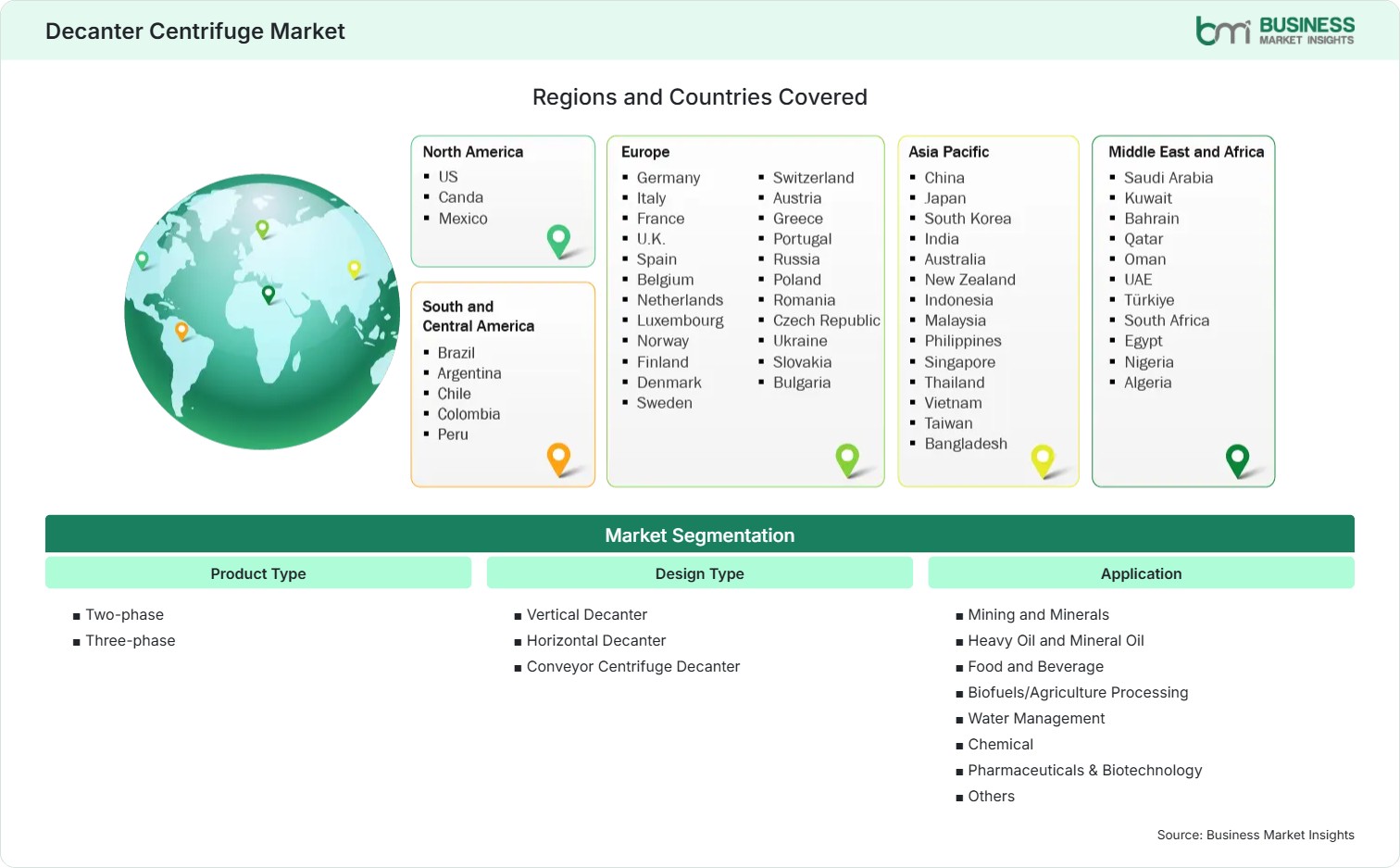Click 'Conveyor Centrifuge Decanter' under Design Type
This screenshot has width=1400, height=868.
633,667
